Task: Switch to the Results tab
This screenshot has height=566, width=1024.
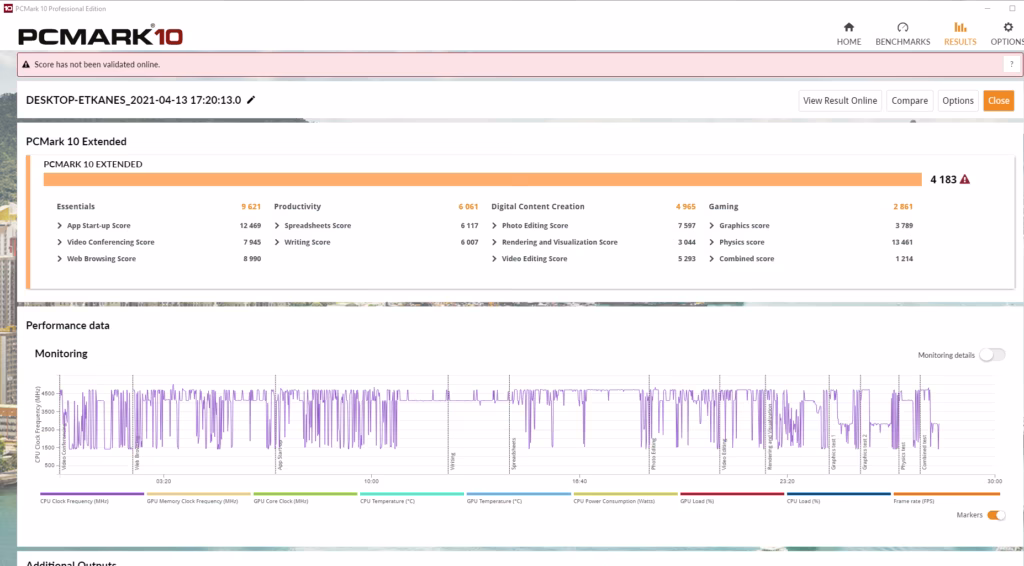Action: (x=960, y=33)
